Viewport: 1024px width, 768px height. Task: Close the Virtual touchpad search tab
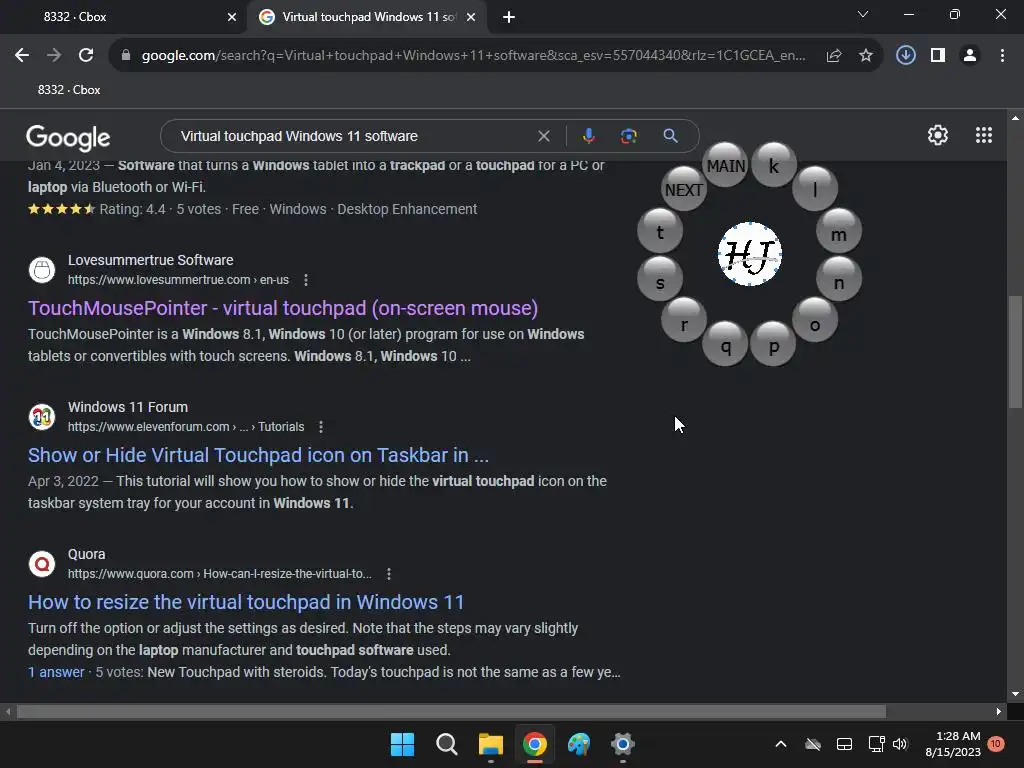pyautogui.click(x=471, y=17)
